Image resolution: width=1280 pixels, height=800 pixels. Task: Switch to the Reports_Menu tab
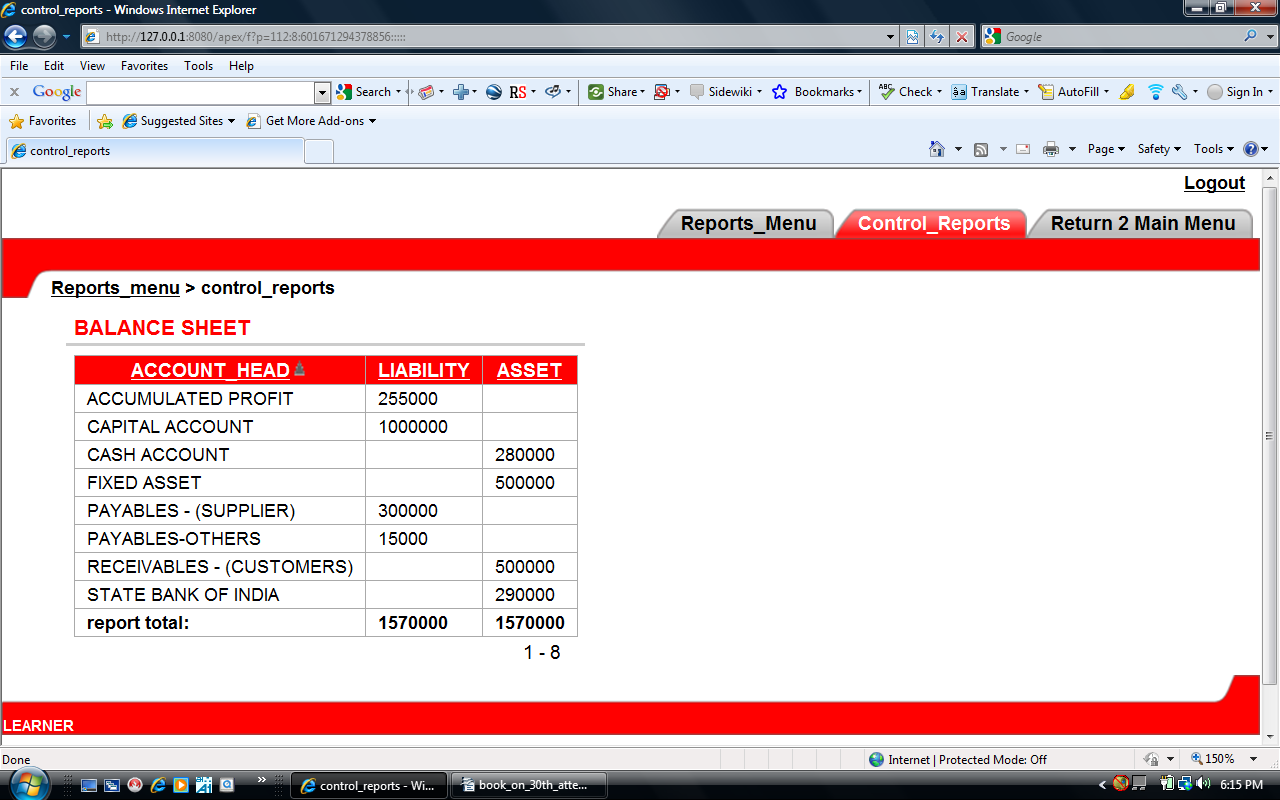click(748, 223)
